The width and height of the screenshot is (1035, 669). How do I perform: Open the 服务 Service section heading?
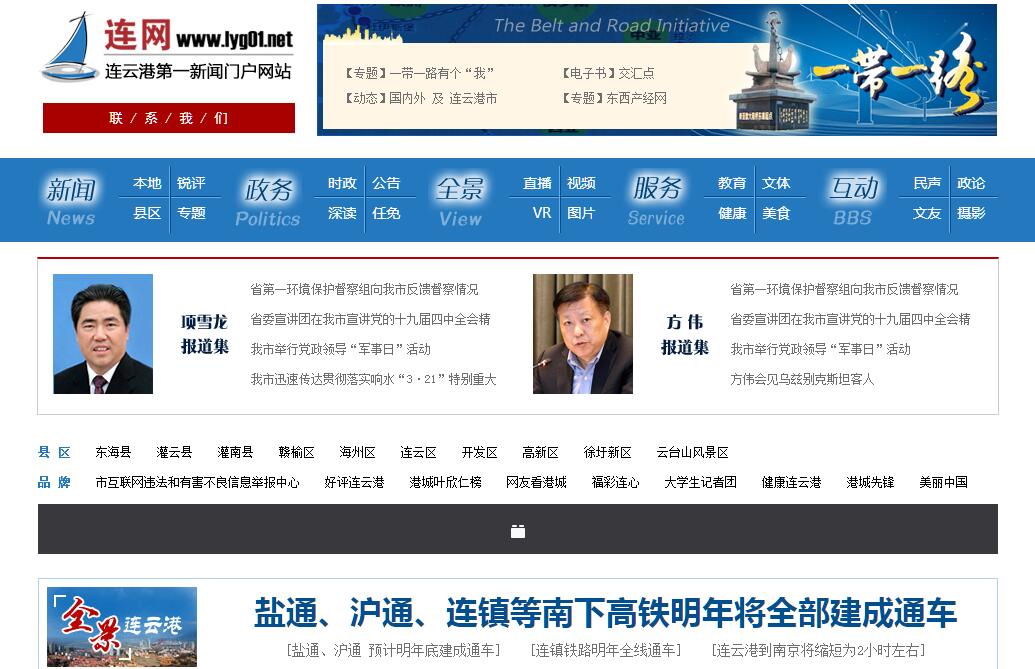[x=657, y=200]
